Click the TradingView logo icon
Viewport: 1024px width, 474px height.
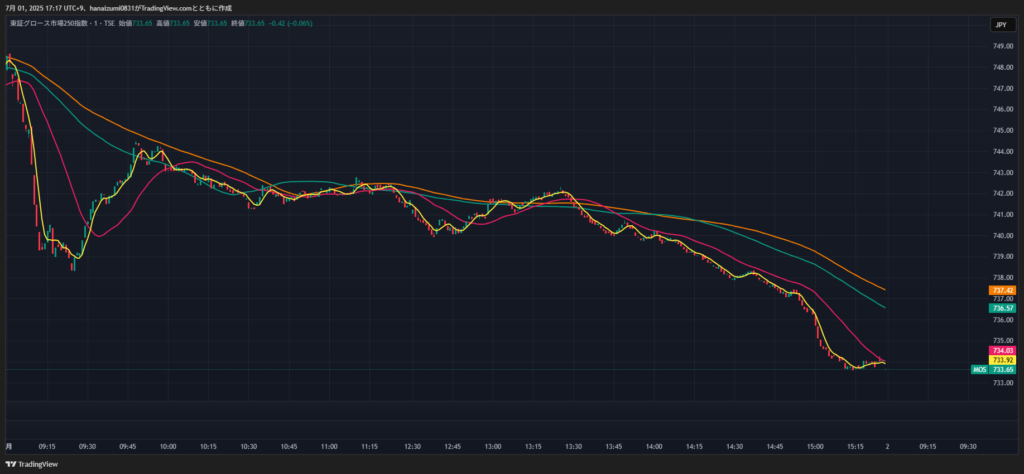pos(10,464)
